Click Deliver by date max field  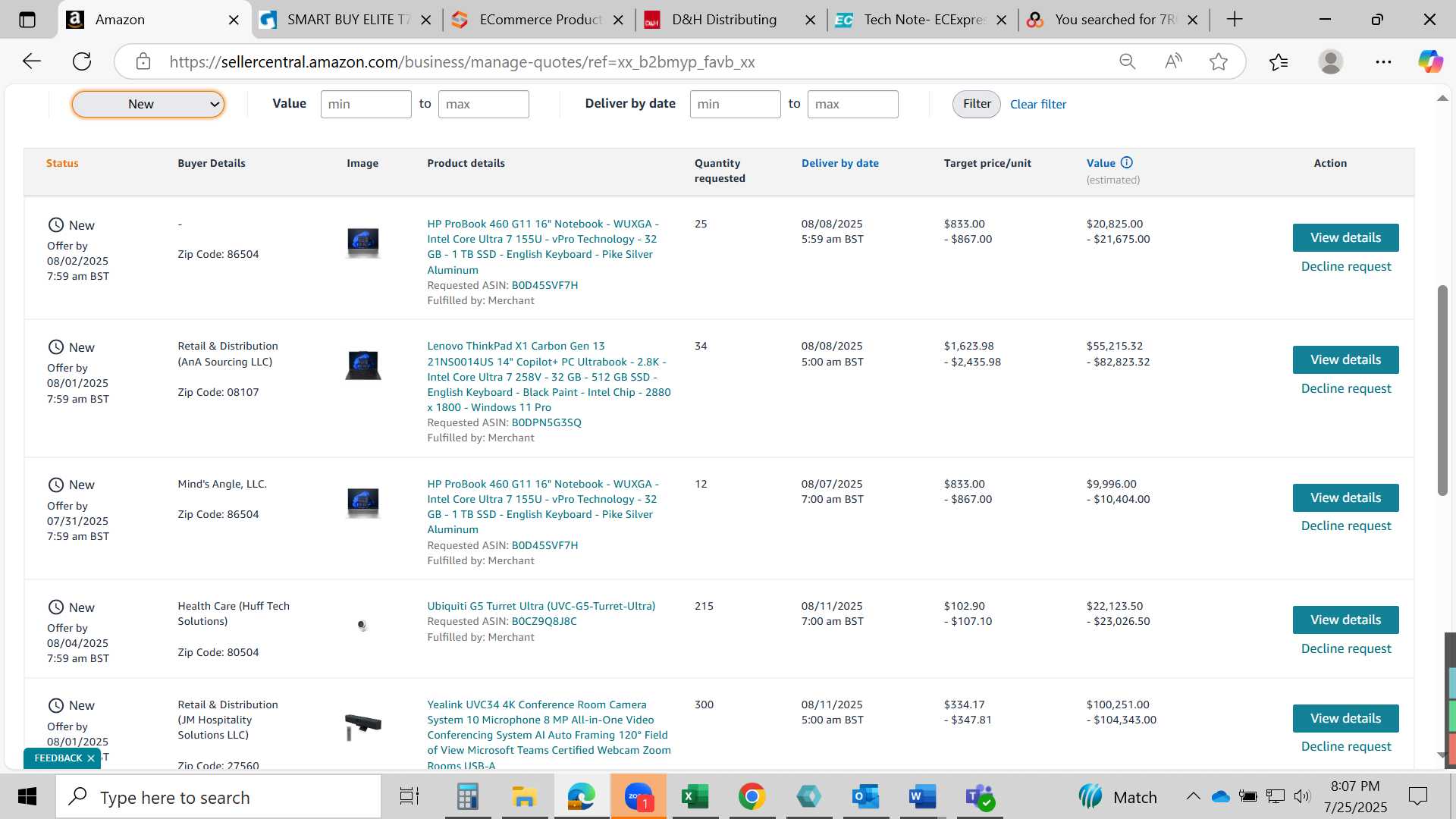[853, 104]
